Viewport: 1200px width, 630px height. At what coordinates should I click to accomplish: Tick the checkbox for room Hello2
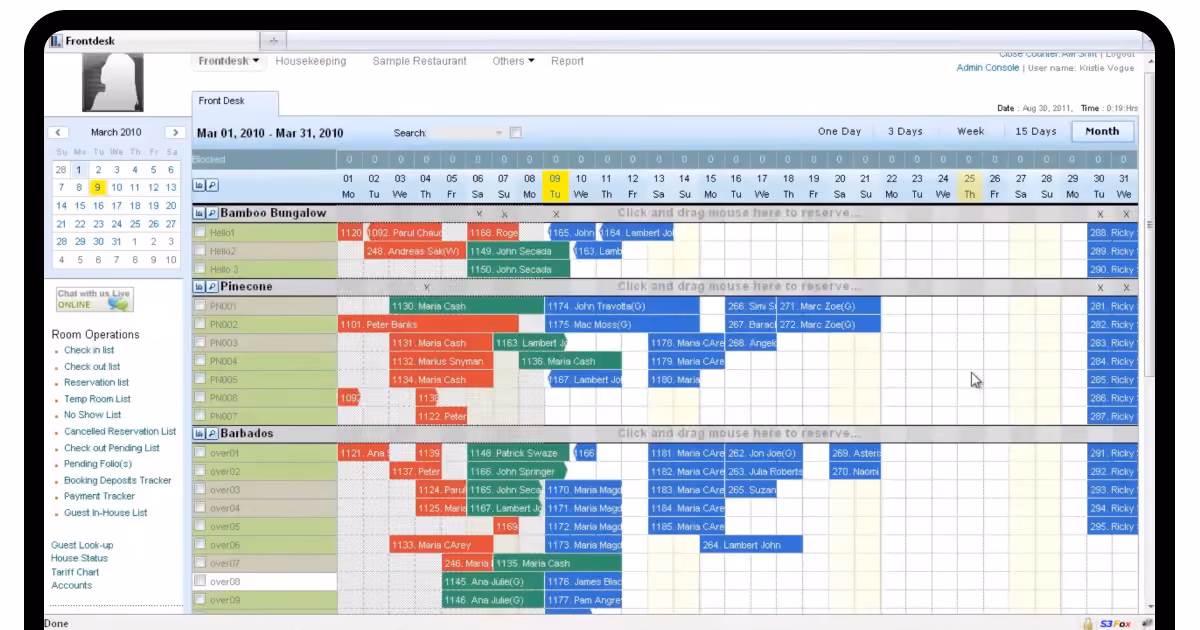coord(200,251)
